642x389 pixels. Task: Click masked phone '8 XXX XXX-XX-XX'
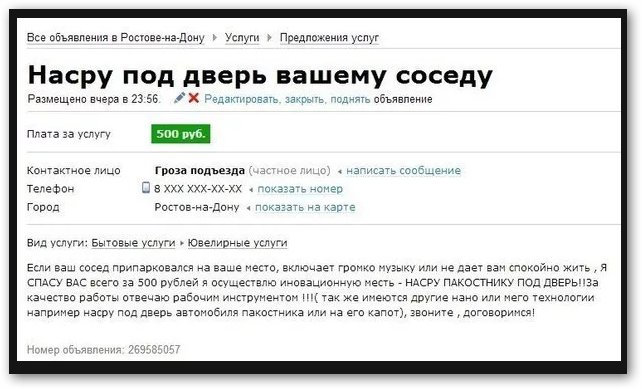coord(198,189)
